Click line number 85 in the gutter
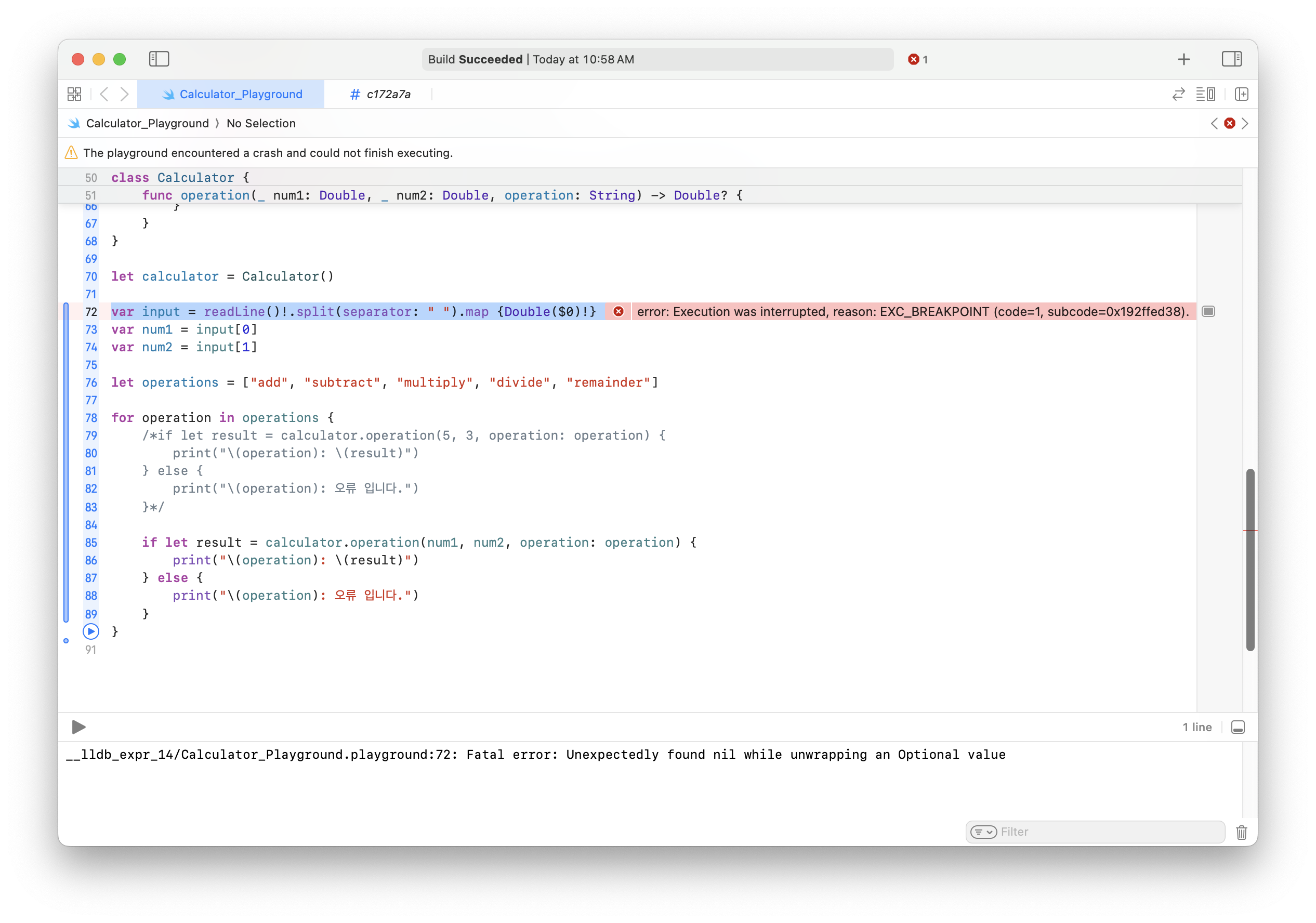 click(91, 543)
